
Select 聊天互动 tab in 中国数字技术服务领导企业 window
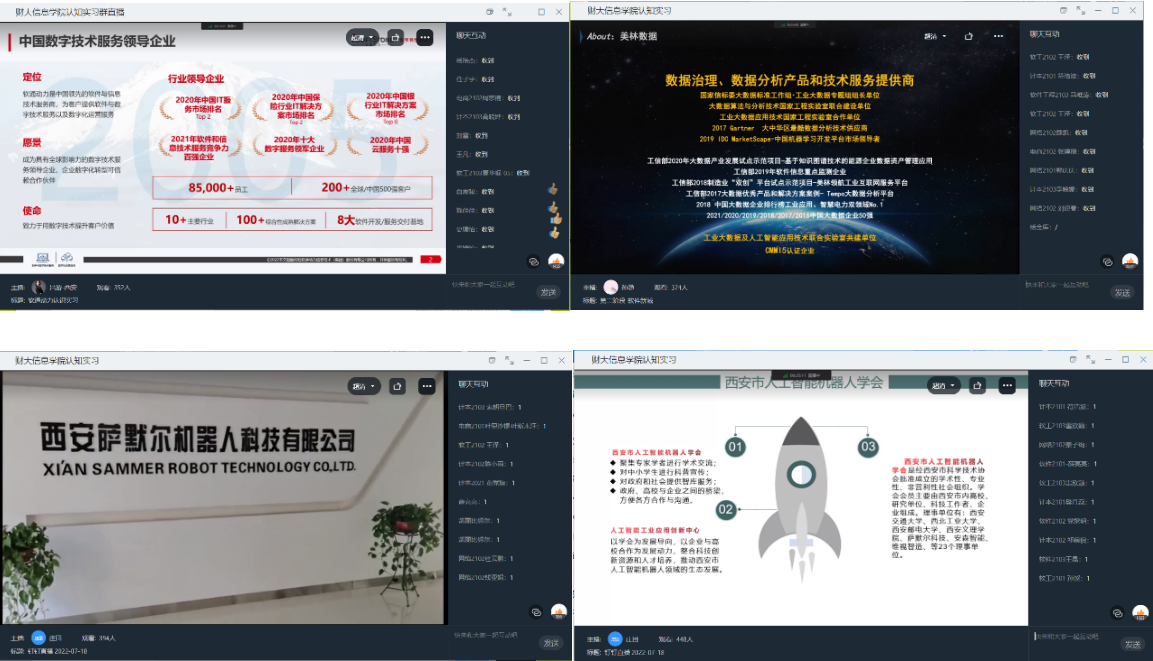(x=471, y=35)
